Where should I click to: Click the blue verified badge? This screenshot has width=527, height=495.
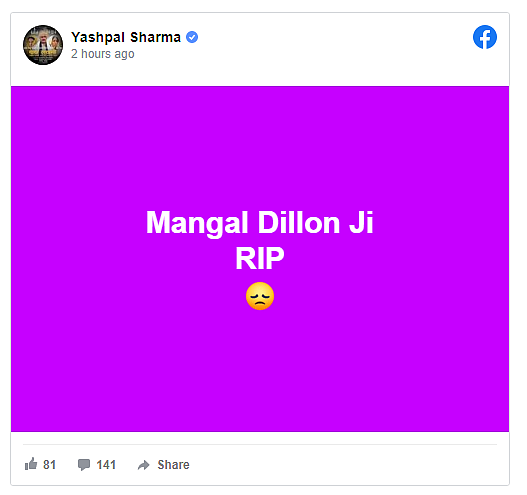click(x=192, y=37)
